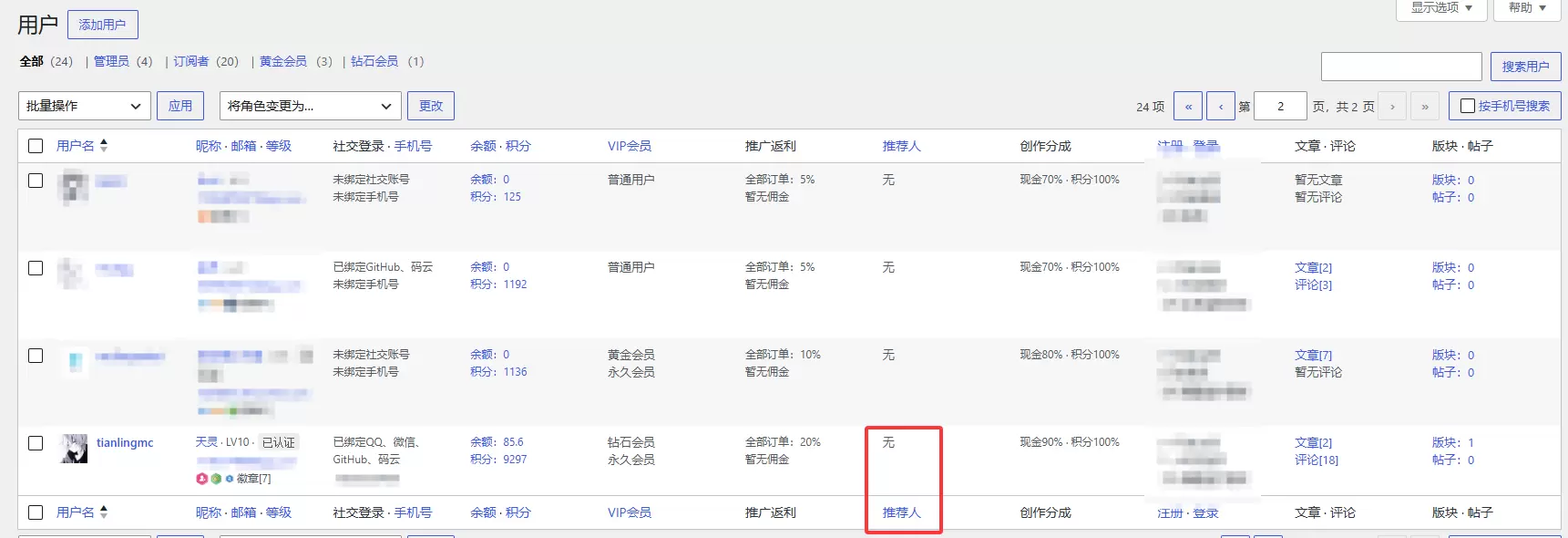Focus the user search text field
This screenshot has width=1568, height=538.
click(x=1401, y=67)
